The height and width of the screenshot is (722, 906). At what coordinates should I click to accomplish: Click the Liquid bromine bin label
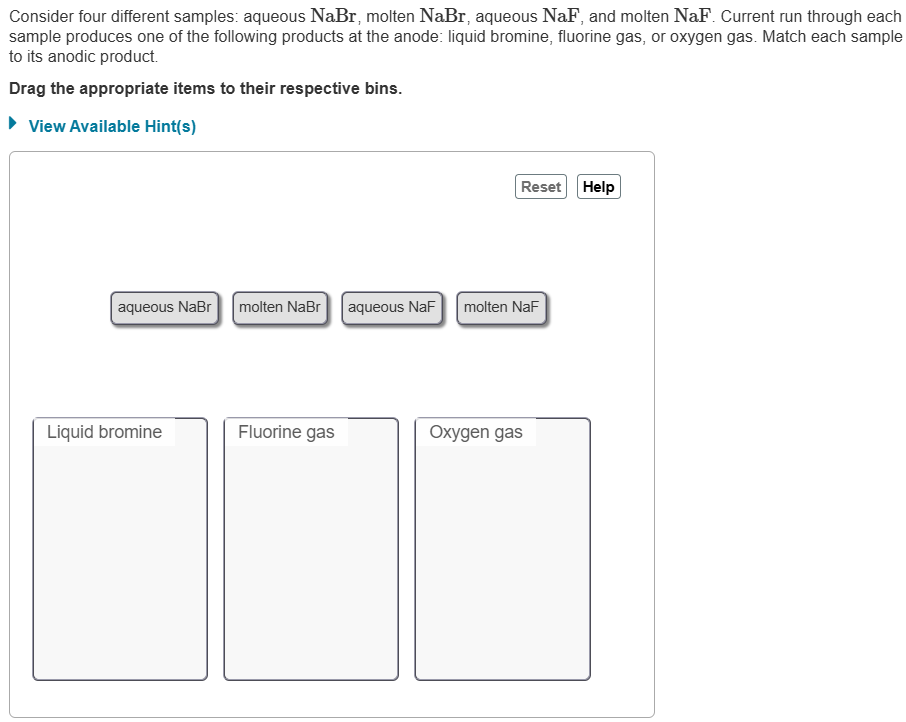(x=103, y=432)
